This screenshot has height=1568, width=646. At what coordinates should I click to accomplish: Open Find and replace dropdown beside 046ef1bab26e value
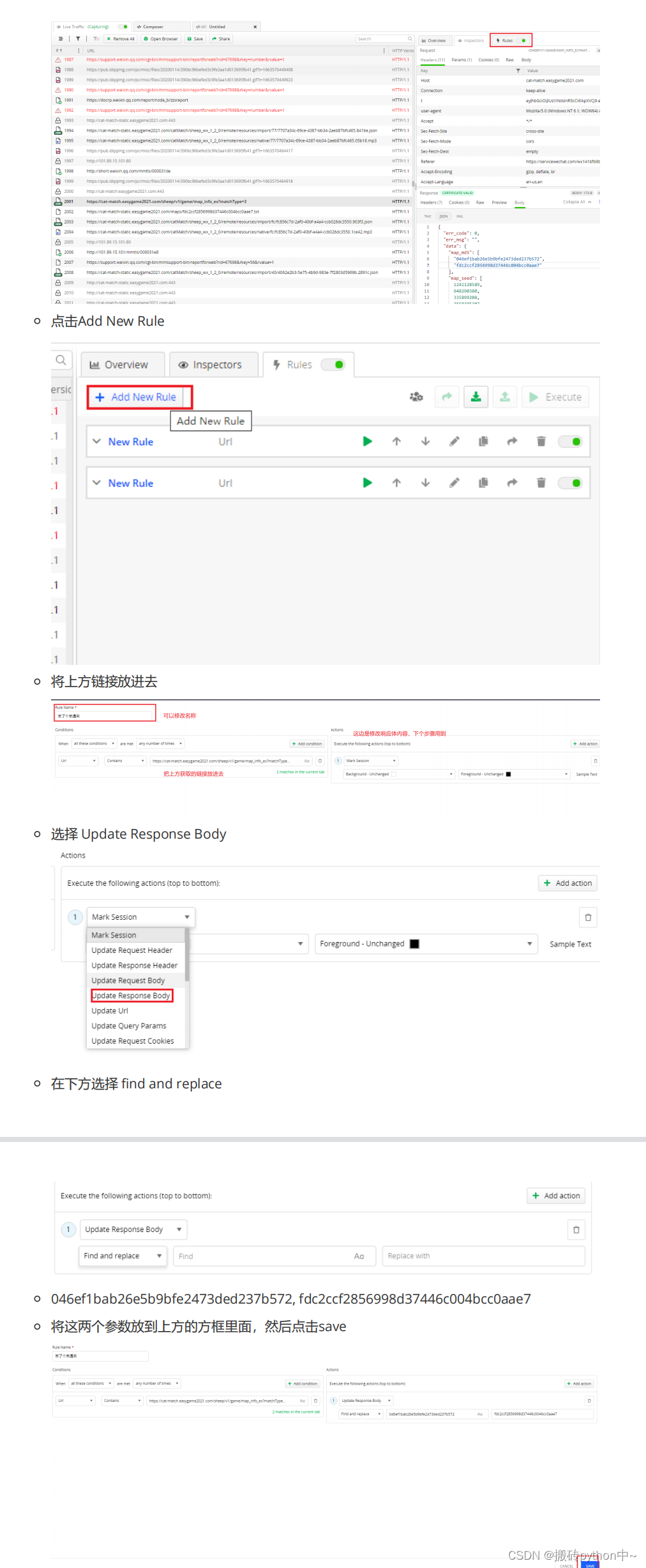click(x=361, y=1414)
